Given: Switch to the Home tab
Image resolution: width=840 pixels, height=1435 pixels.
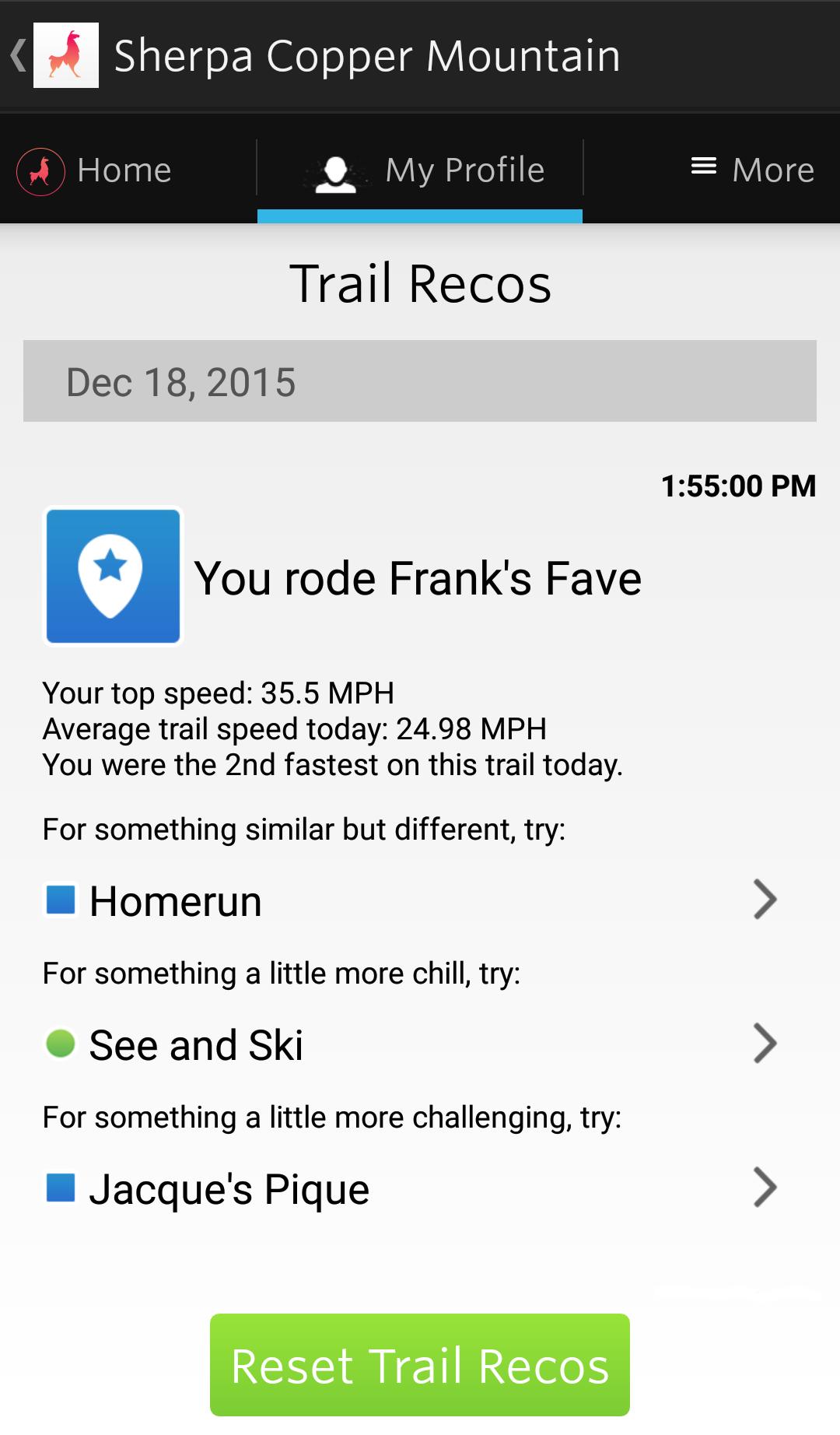Looking at the screenshot, I should pos(124,170).
